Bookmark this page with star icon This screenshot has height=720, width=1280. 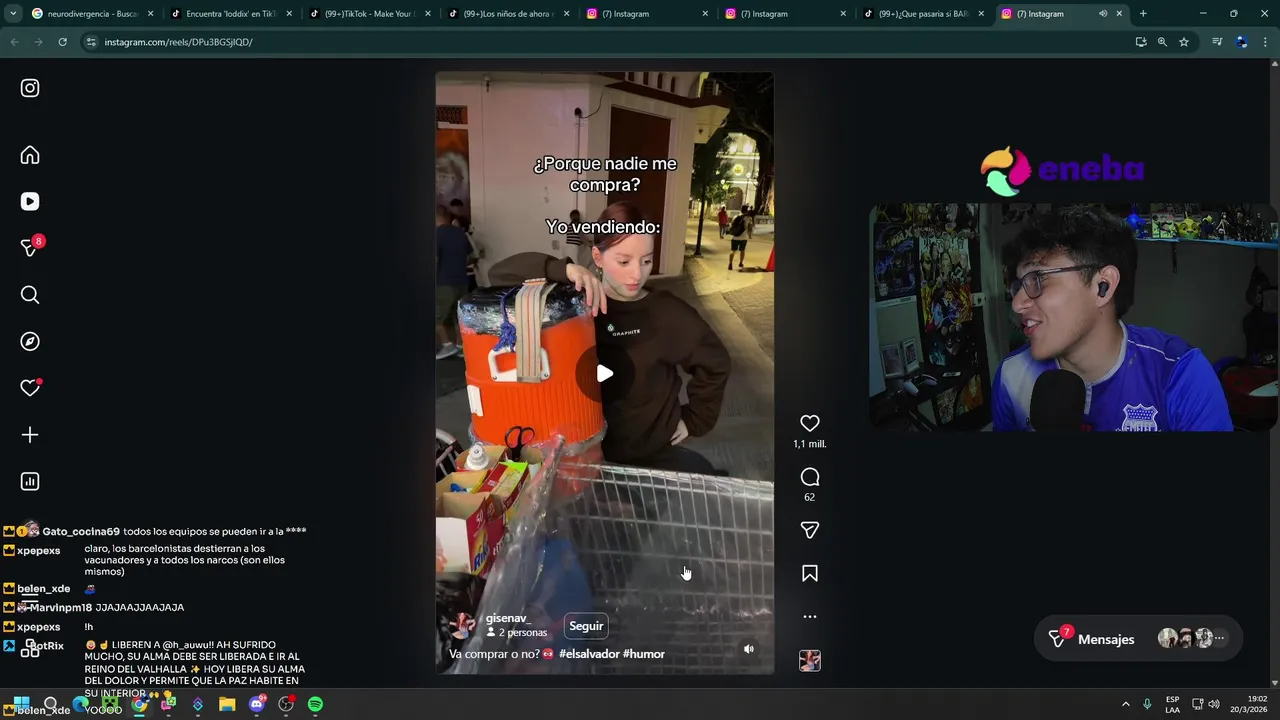click(1184, 42)
